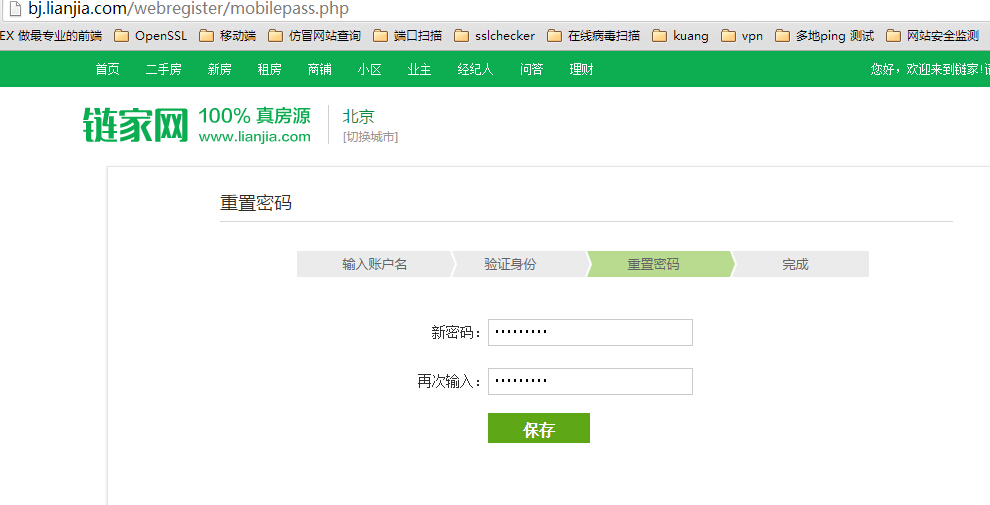This screenshot has width=990, height=505.
Task: Click the browser URL address text
Action: tap(188, 9)
